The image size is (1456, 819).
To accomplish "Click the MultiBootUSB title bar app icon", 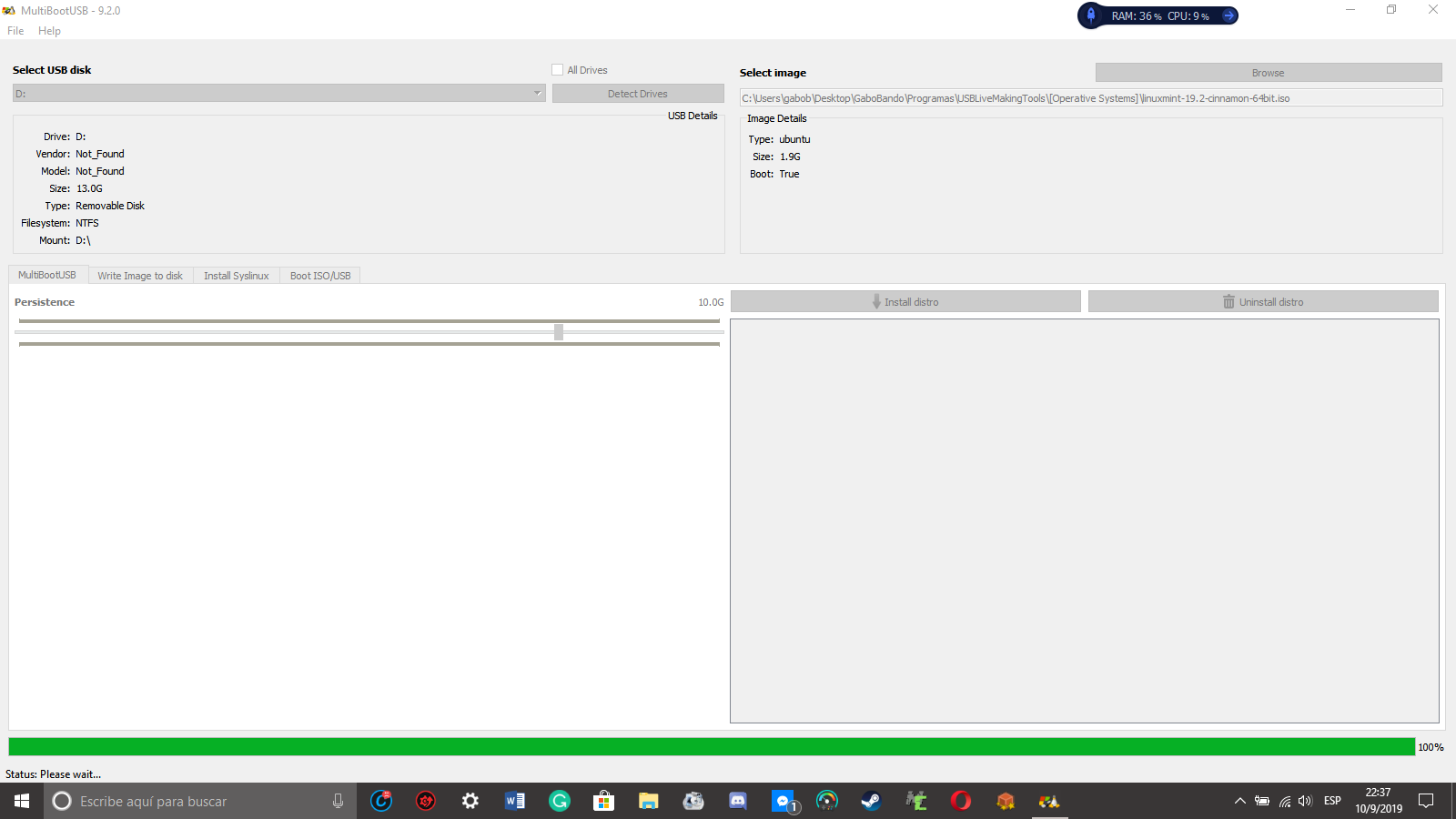I will coord(9,10).
